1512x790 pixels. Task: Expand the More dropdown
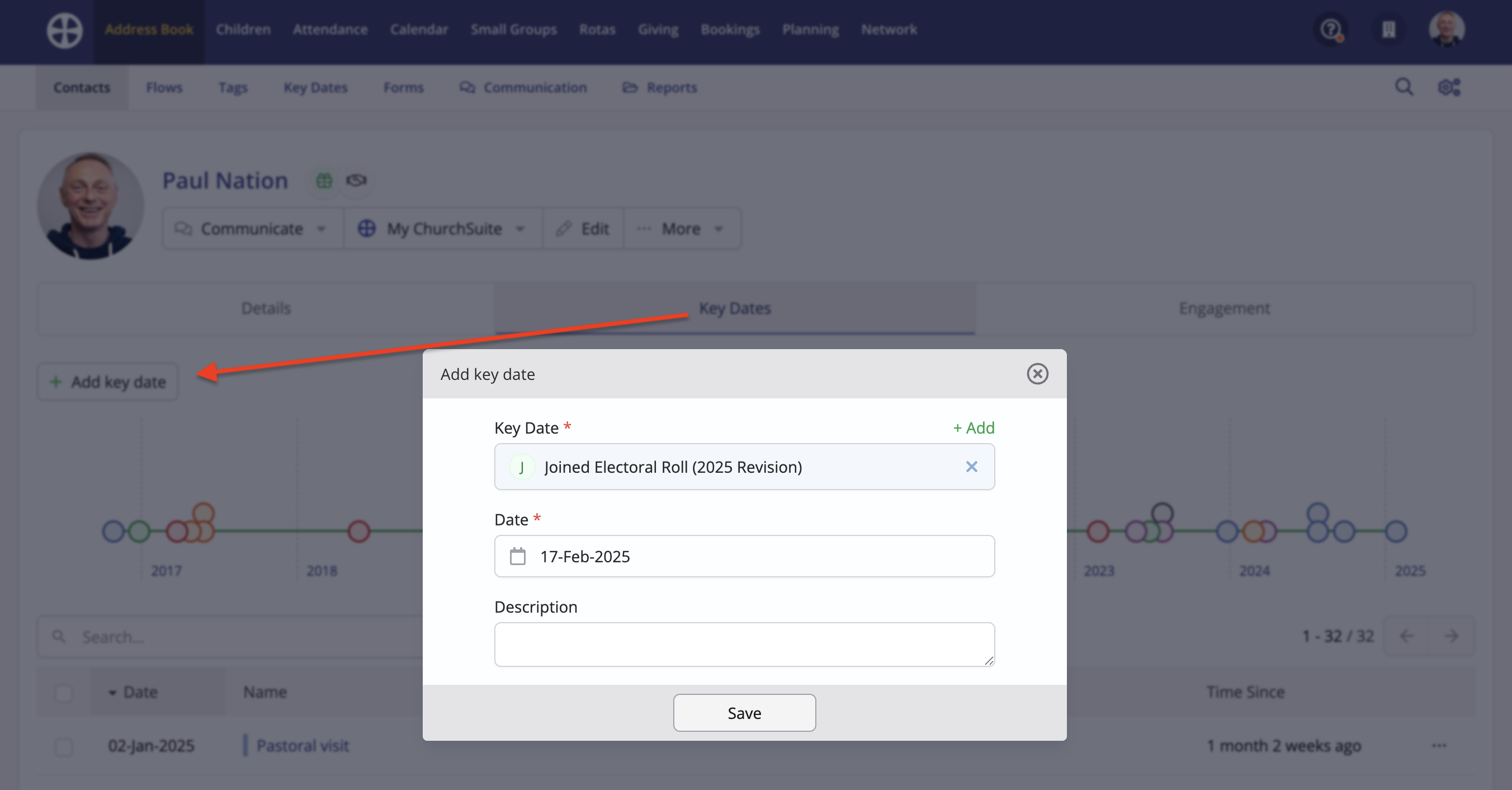682,228
